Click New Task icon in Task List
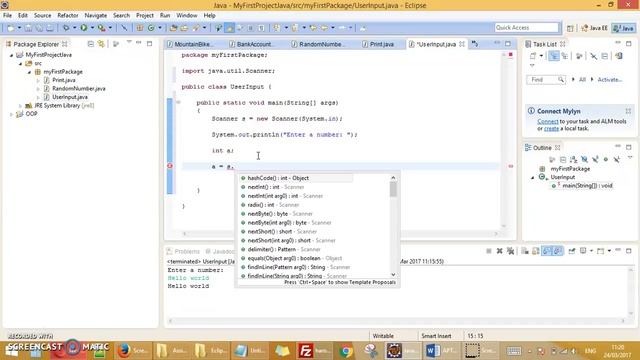Screen dimensions: 640x360 pyautogui.click(x=533, y=56)
